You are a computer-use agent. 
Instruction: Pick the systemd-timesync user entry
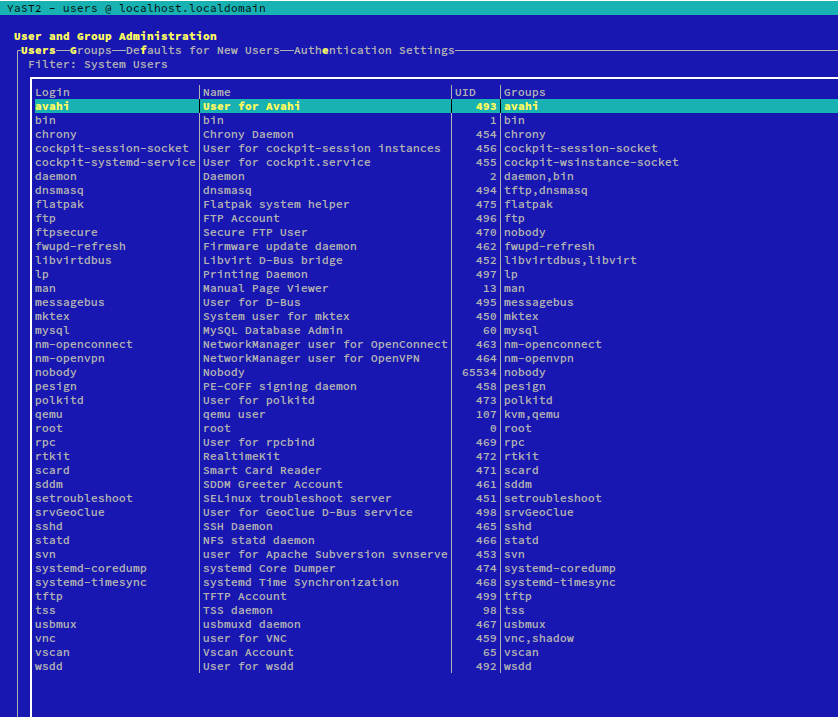[x=91, y=582]
